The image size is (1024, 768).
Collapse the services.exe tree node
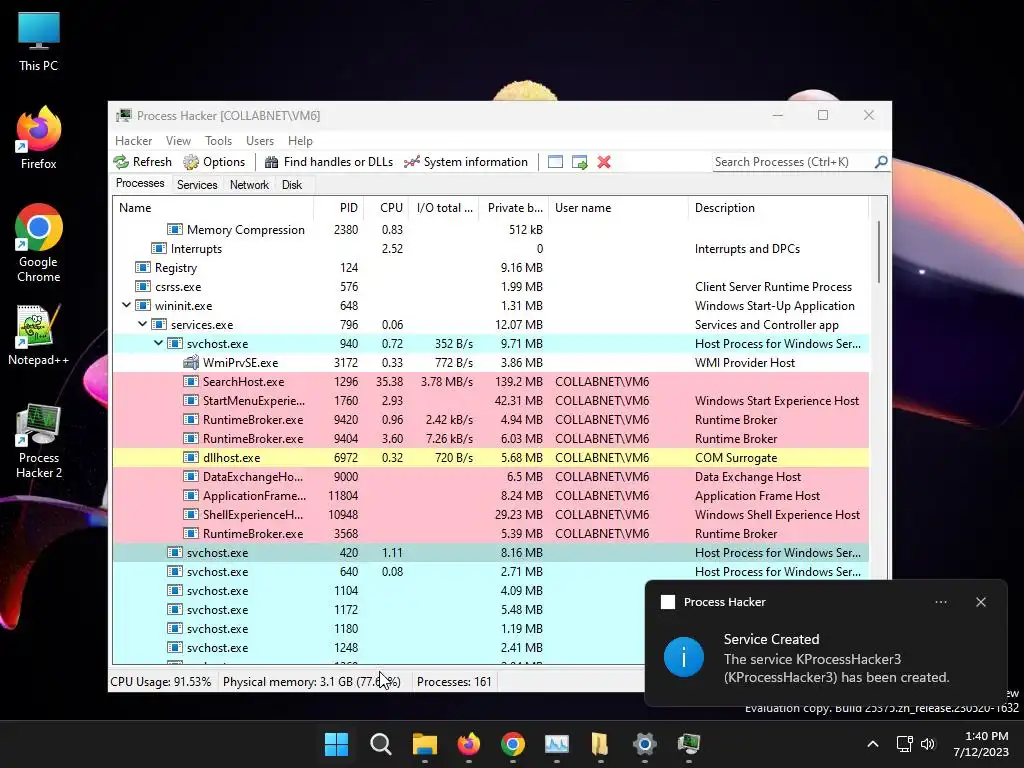(142, 324)
